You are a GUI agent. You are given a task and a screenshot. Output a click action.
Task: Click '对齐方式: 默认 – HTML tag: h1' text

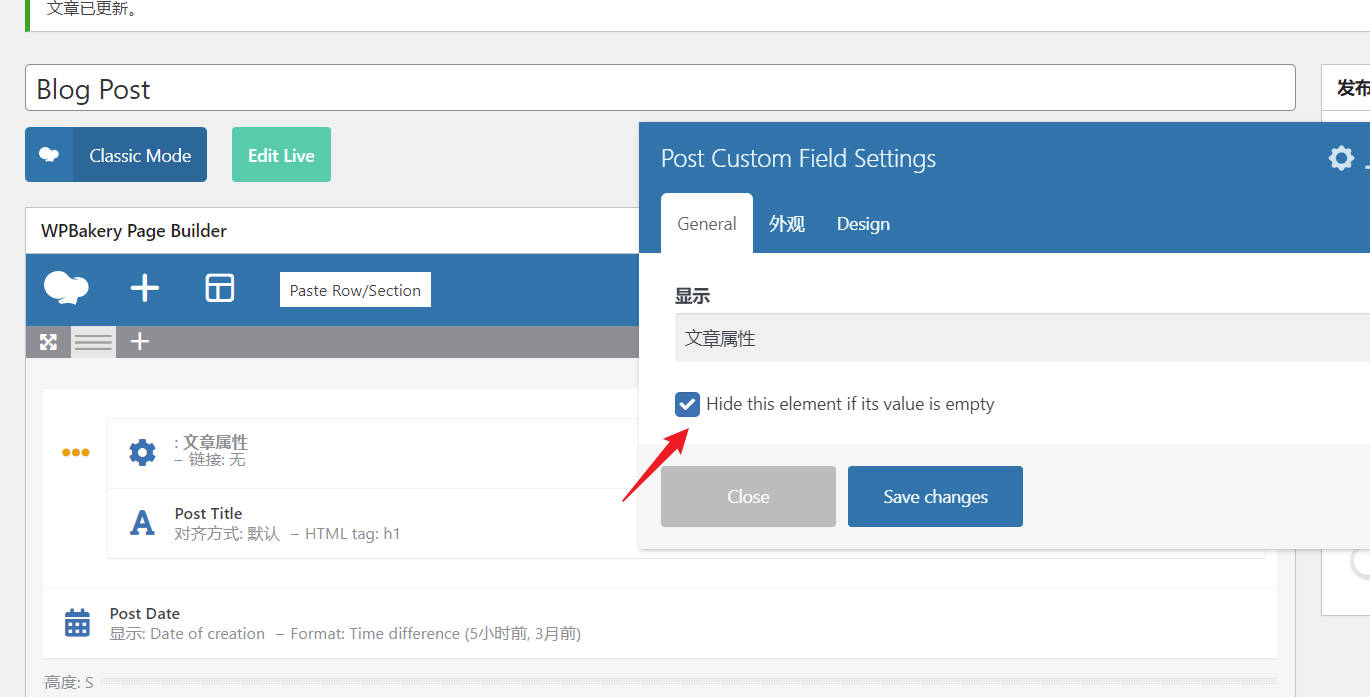click(x=287, y=534)
